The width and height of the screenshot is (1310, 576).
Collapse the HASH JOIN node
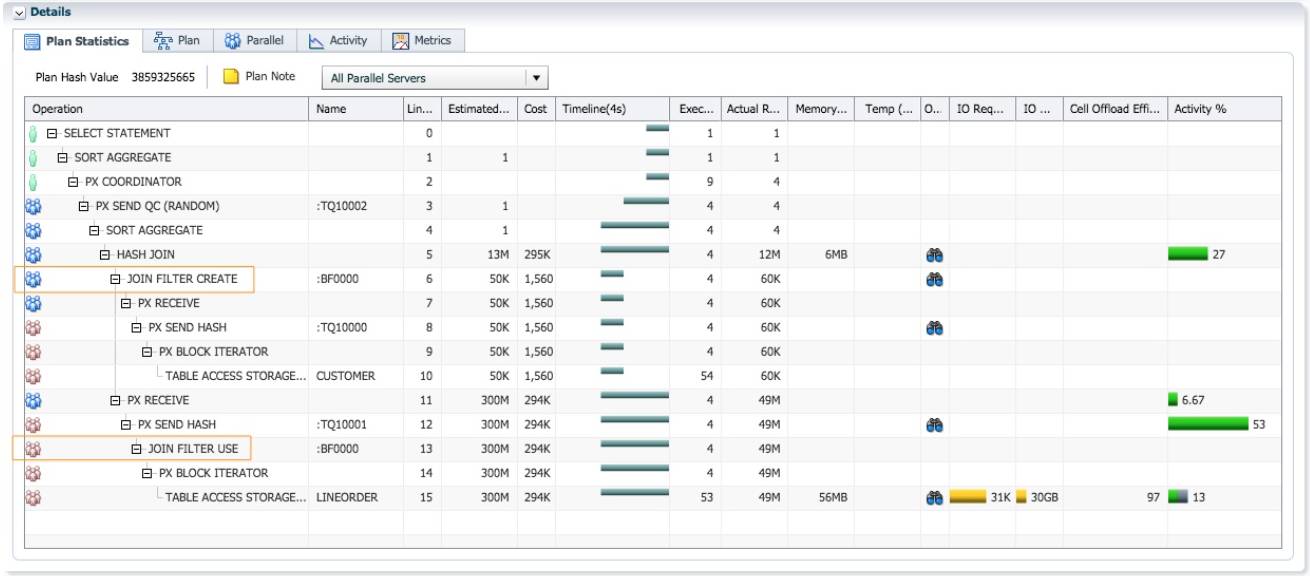tap(105, 254)
